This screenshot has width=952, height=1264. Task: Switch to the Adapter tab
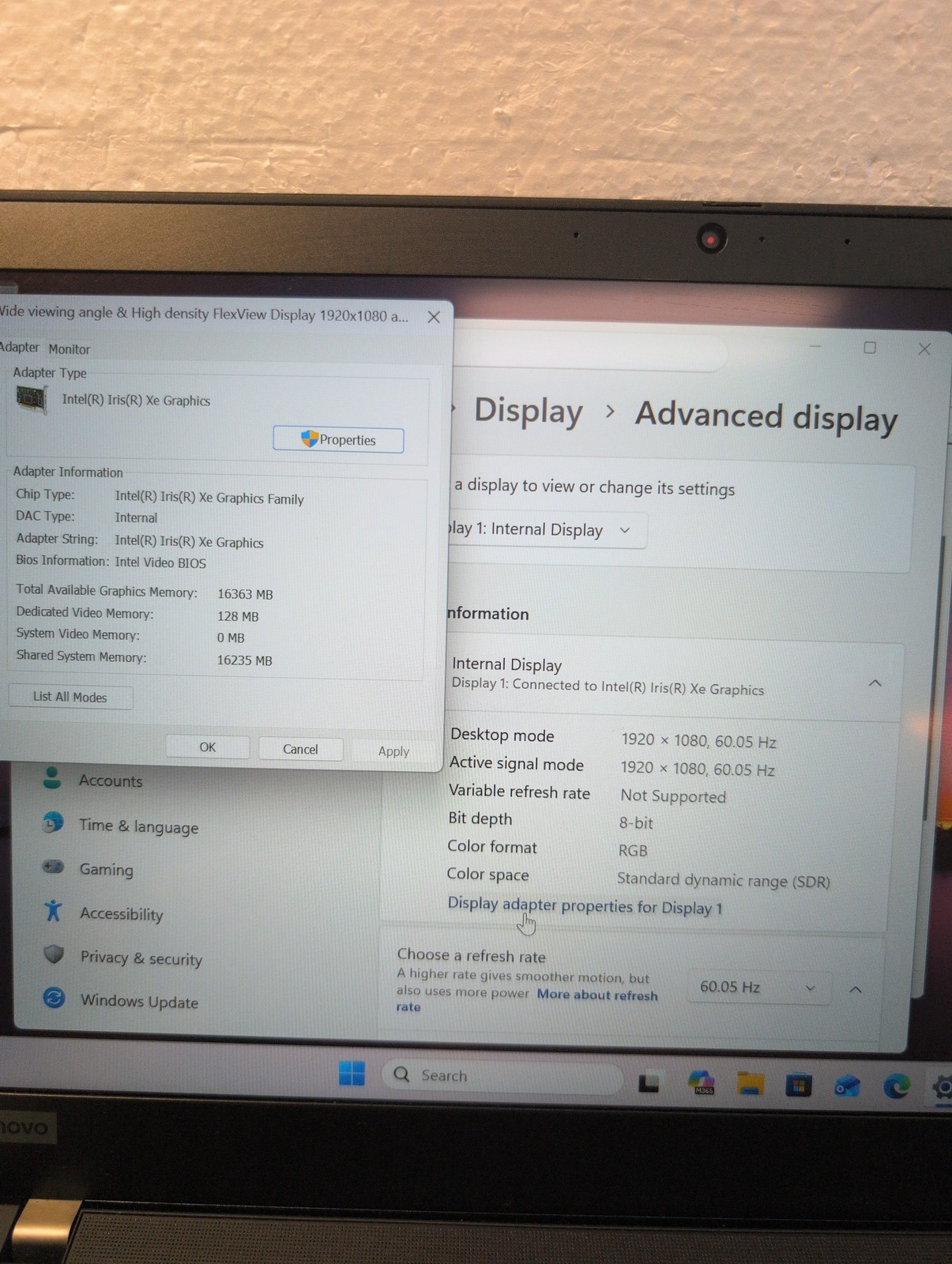19,347
